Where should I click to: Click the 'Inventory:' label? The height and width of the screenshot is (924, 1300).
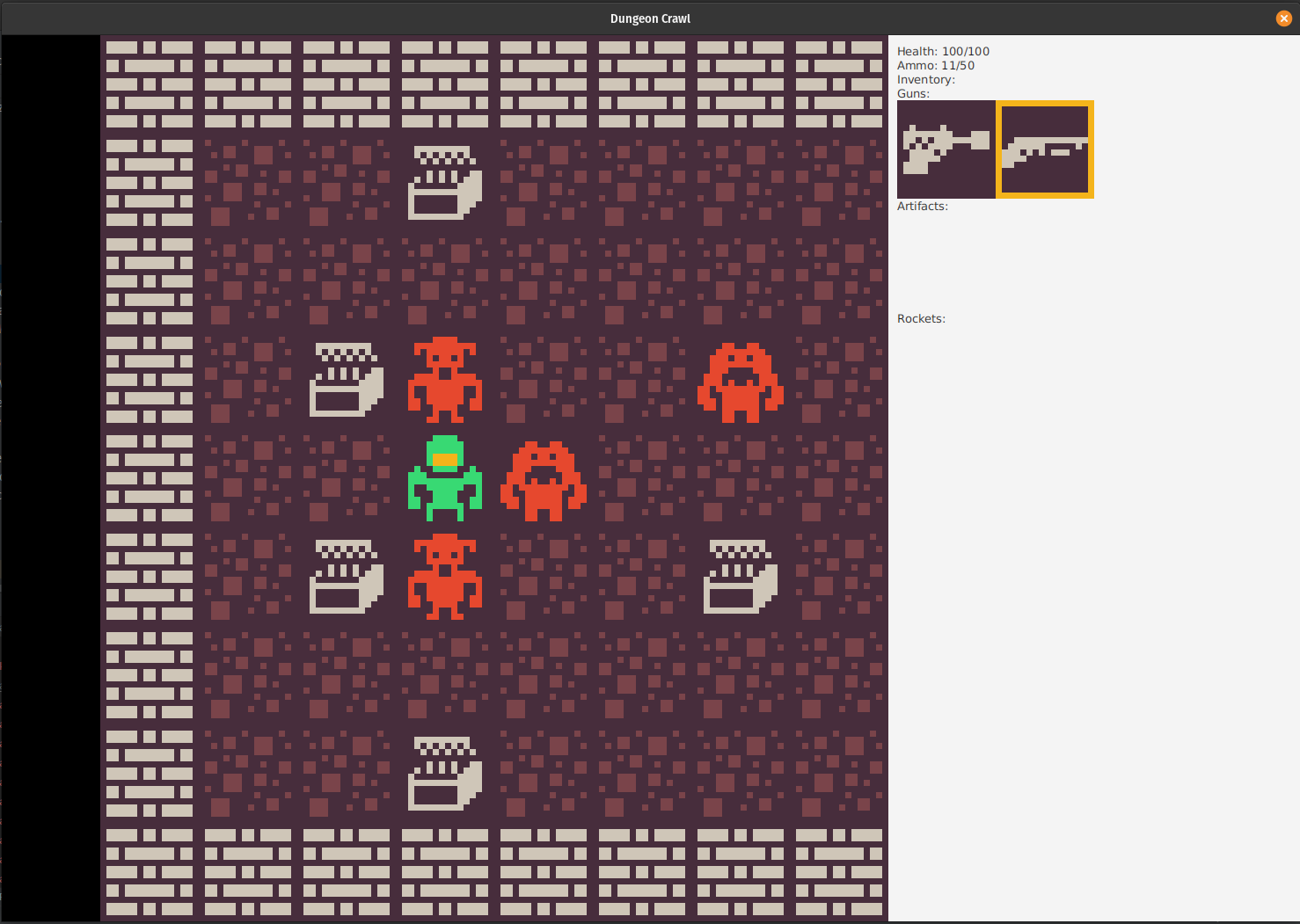pos(926,79)
